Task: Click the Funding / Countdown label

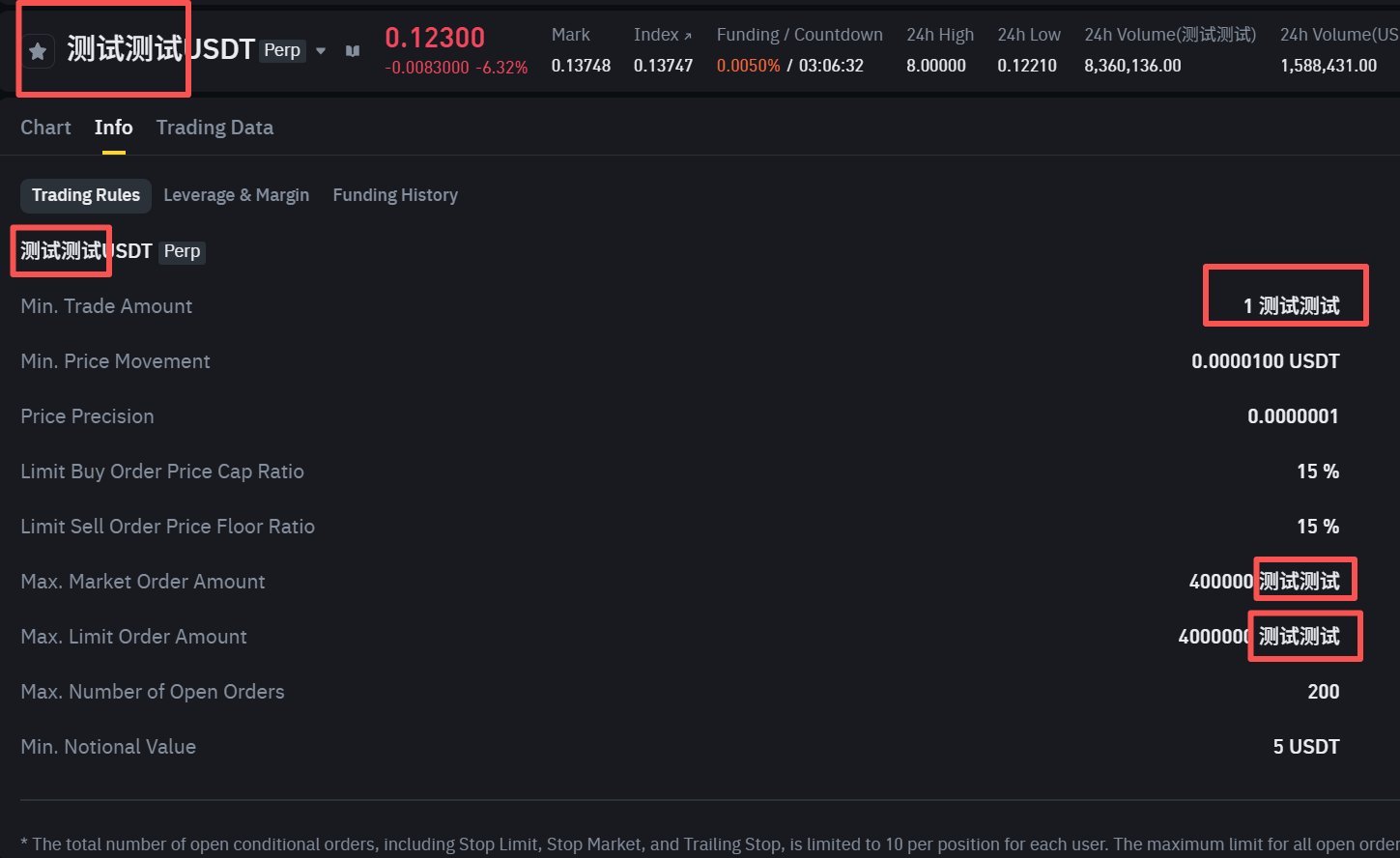Action: pyautogui.click(x=799, y=35)
